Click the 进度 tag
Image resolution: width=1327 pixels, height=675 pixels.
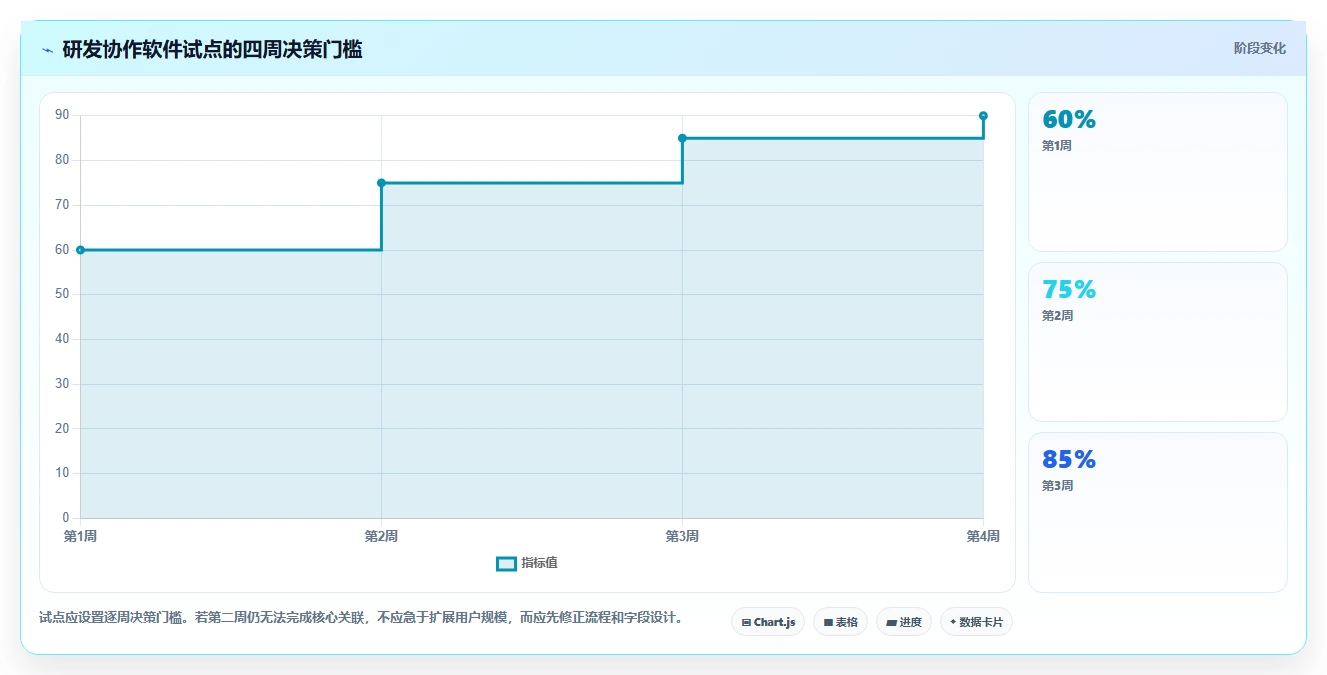click(904, 622)
